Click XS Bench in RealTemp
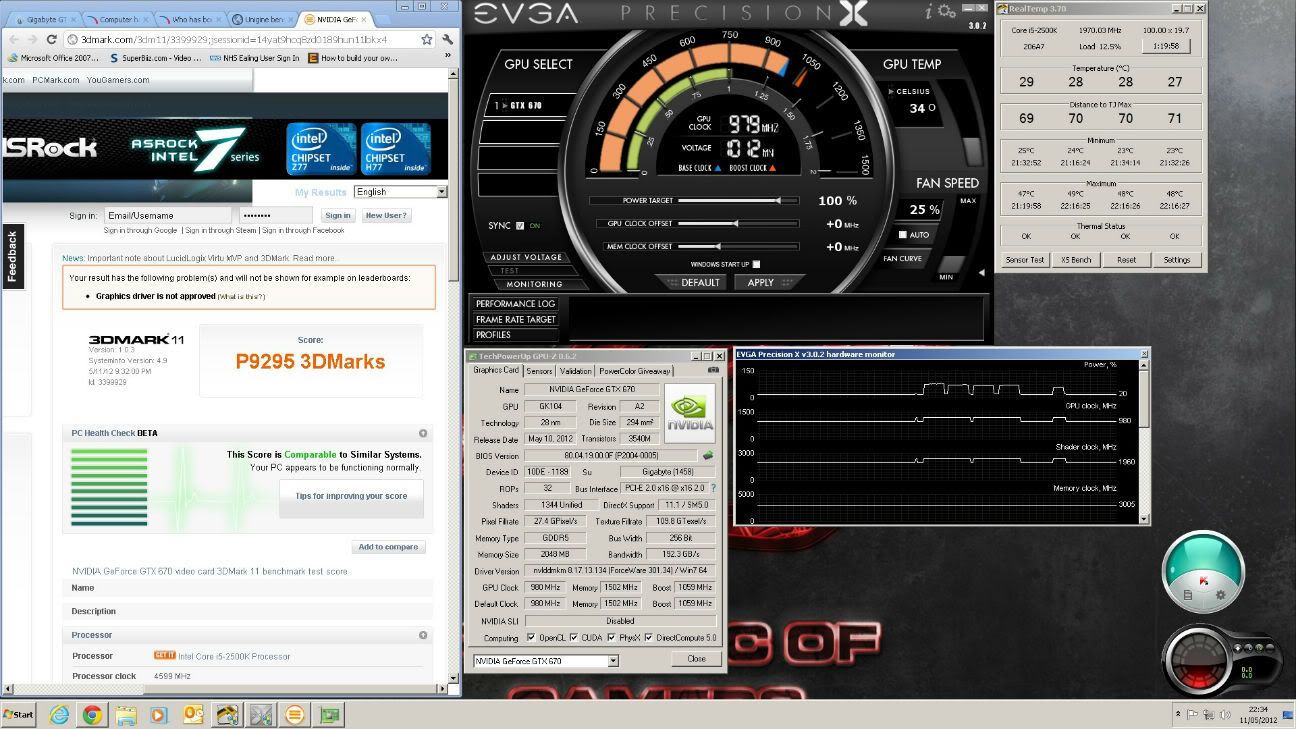This screenshot has height=729, width=1296. pyautogui.click(x=1076, y=260)
